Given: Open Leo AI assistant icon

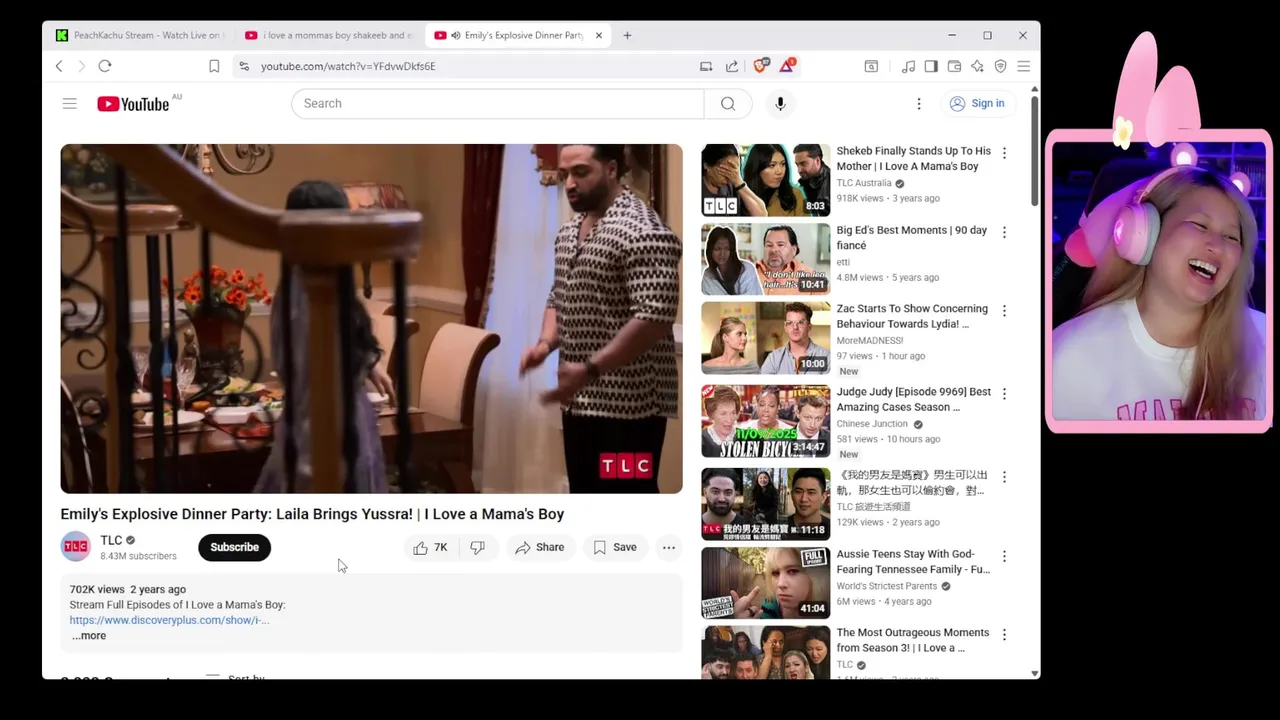Looking at the screenshot, I should coord(977,66).
